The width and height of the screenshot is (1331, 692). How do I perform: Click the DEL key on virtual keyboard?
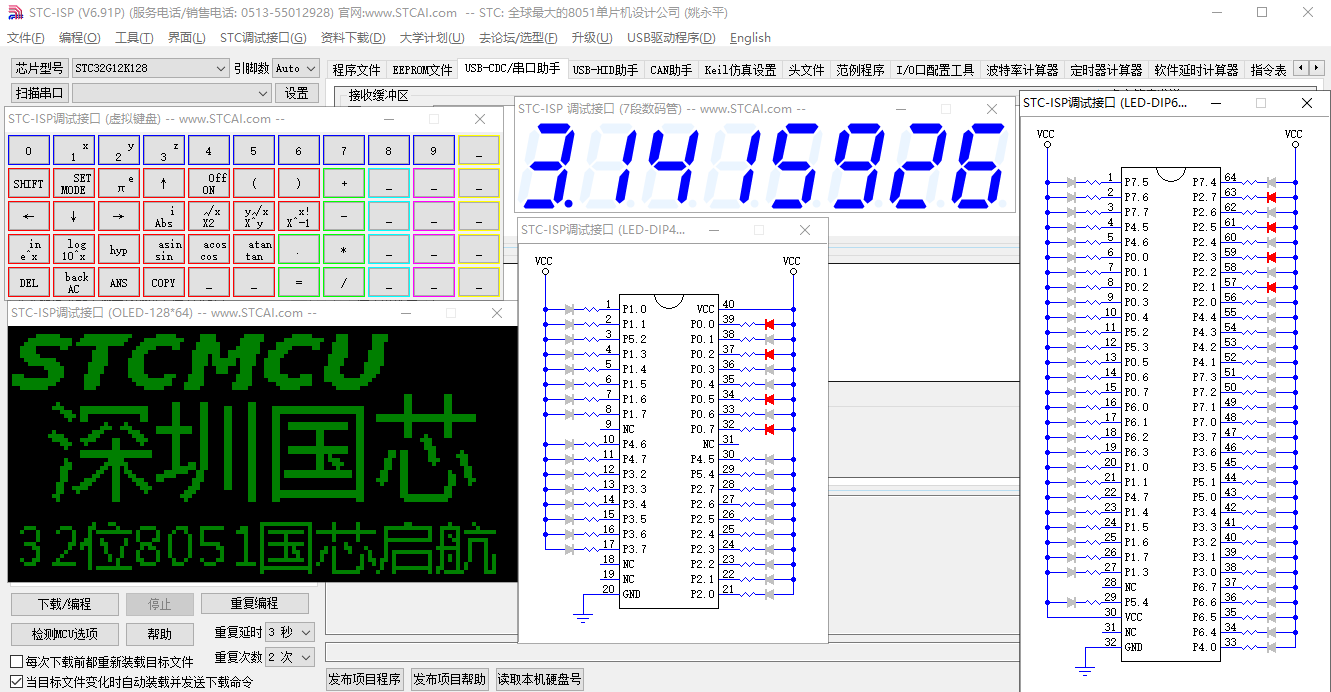click(29, 283)
